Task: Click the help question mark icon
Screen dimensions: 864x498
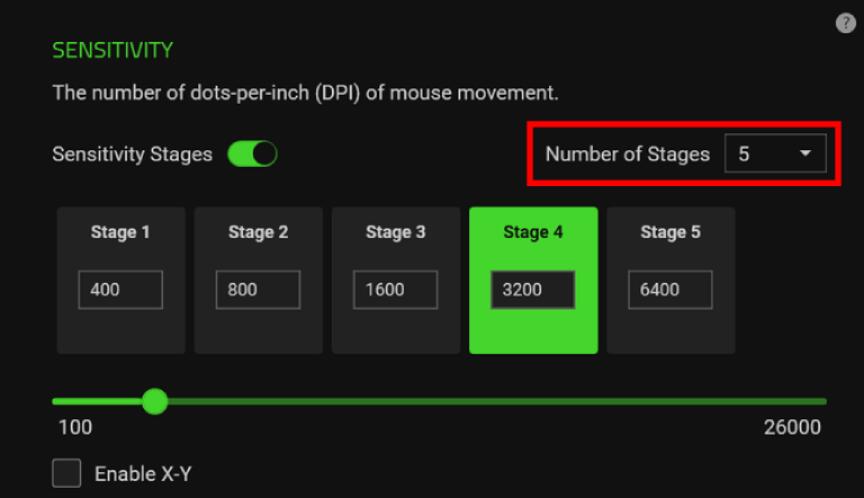Action: [x=845, y=24]
